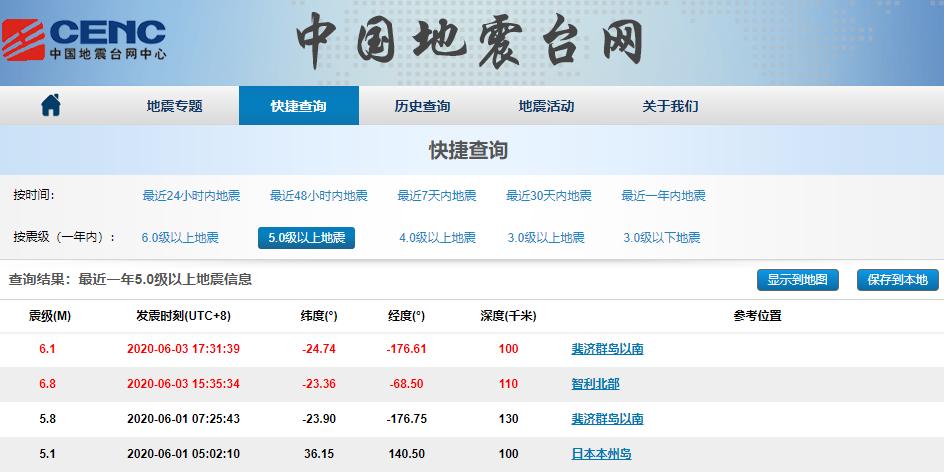Click the 显示到地图 button

[798, 280]
